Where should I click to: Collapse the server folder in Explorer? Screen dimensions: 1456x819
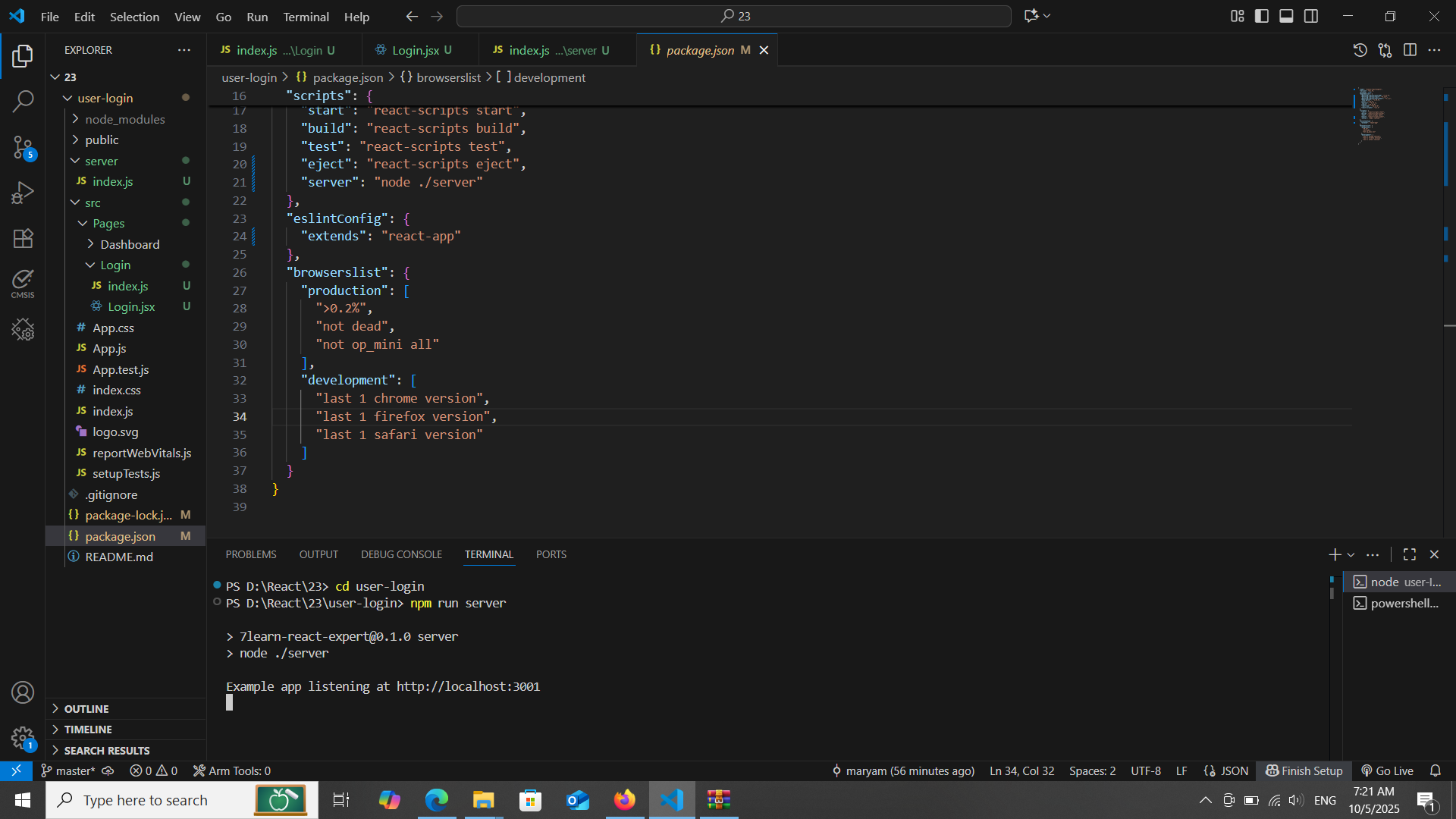coord(101,161)
